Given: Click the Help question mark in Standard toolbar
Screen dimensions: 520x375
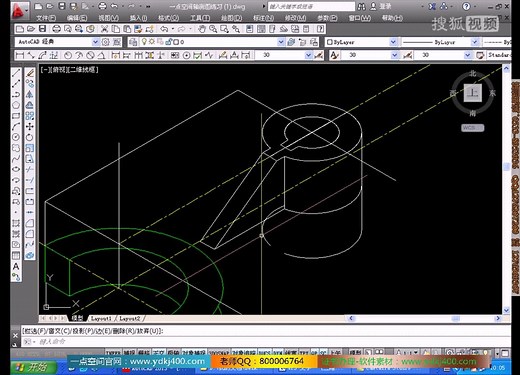Looking at the screenshot, I should point(320,29).
